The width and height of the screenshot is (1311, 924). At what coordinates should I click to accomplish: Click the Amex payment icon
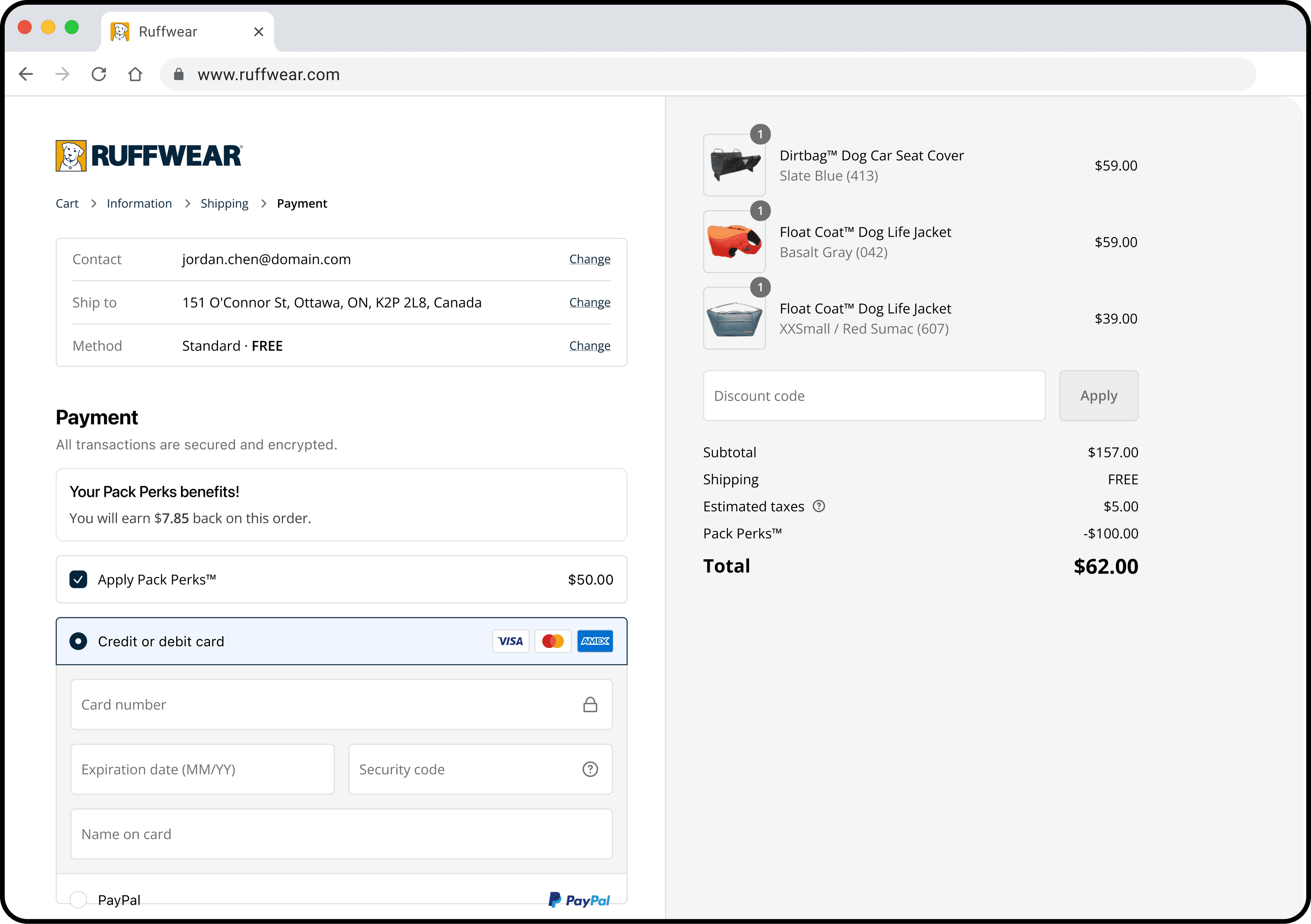tap(595, 641)
